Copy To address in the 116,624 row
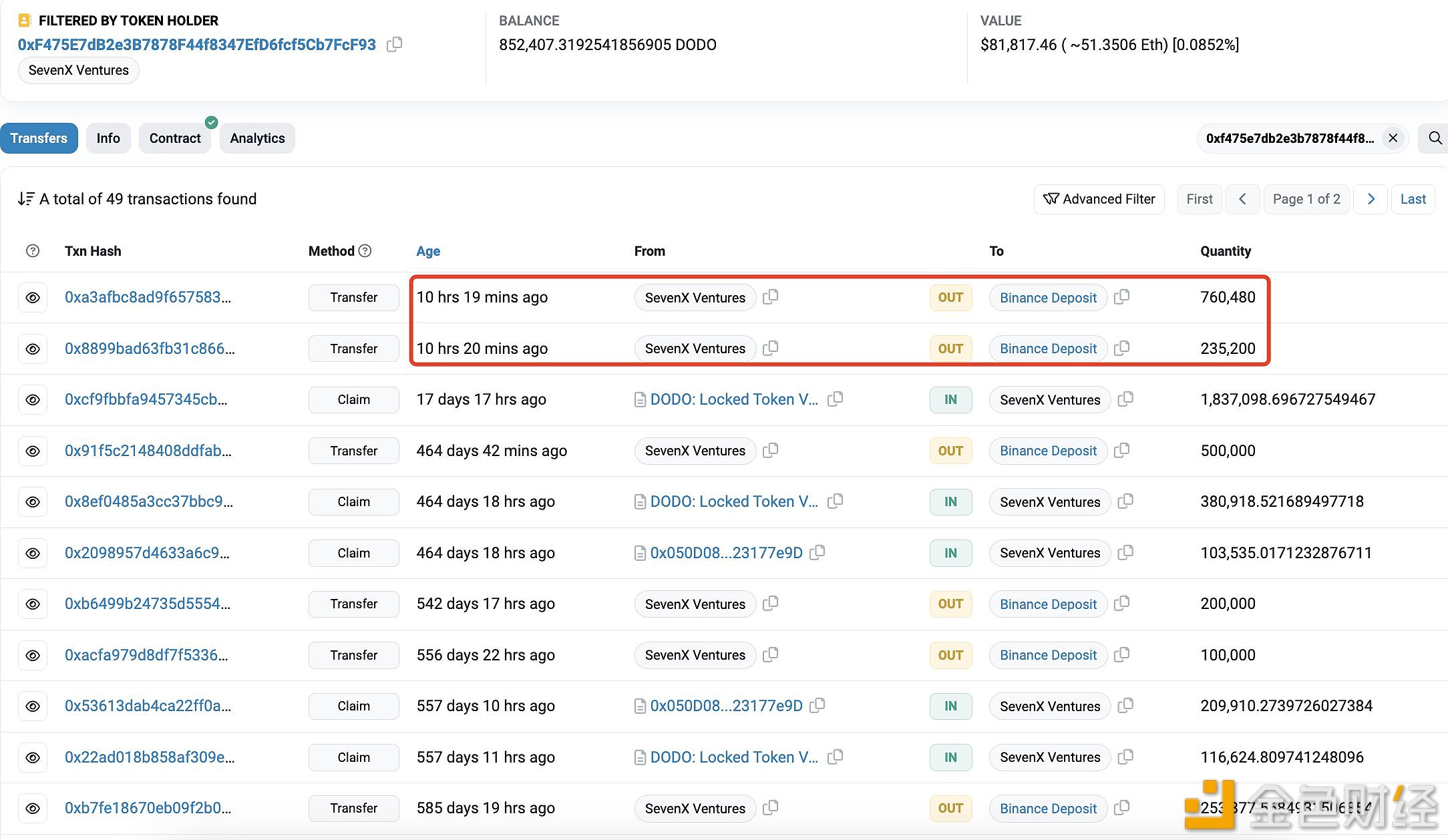1448x840 pixels. [1125, 757]
